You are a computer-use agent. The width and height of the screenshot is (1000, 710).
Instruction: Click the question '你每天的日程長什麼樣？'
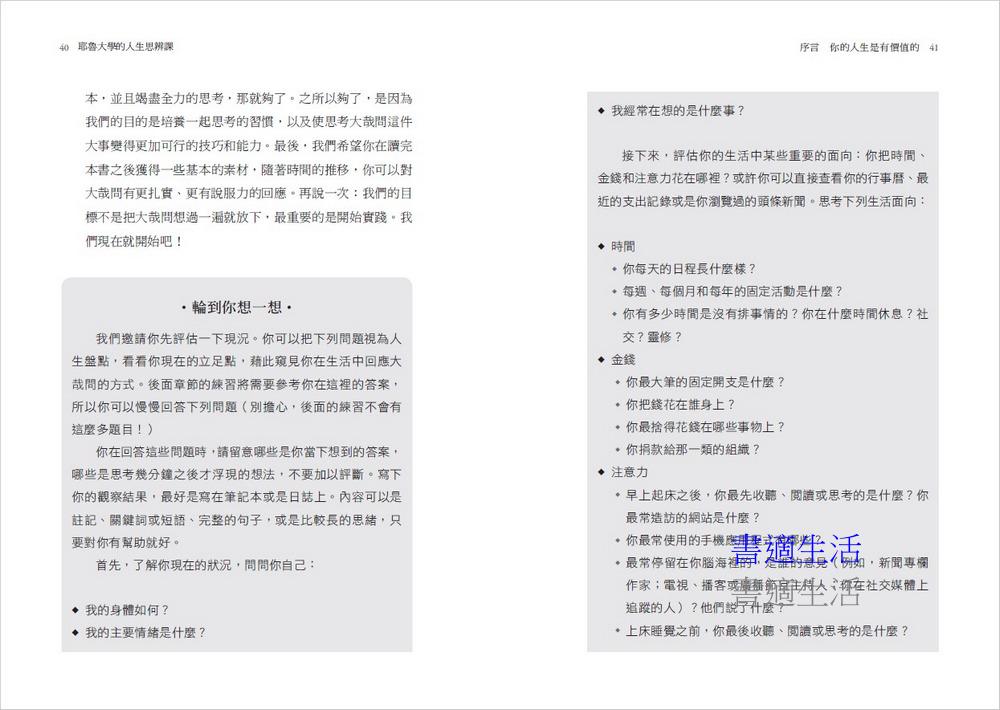click(689, 269)
